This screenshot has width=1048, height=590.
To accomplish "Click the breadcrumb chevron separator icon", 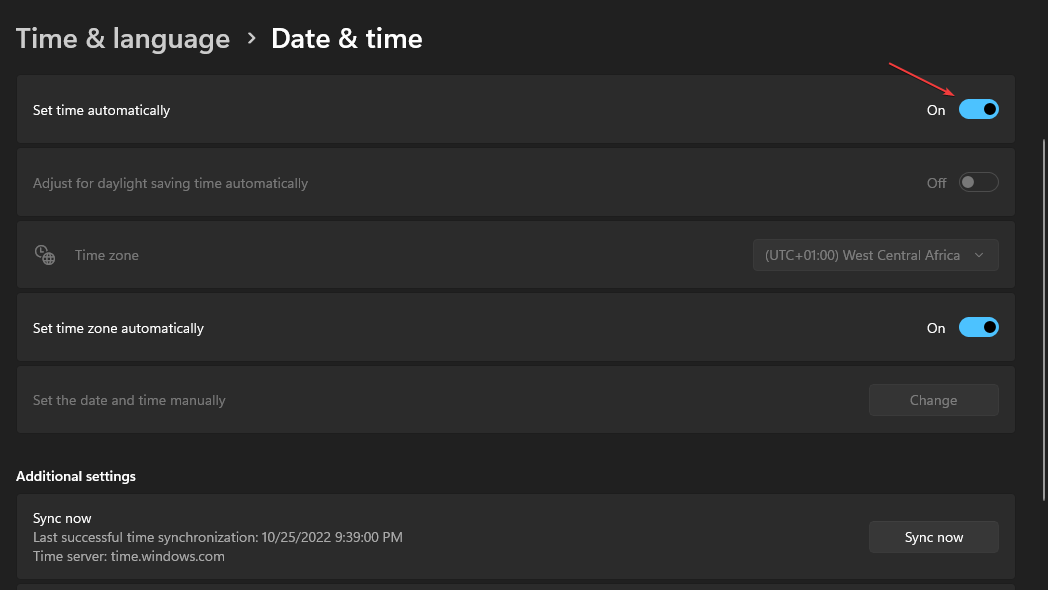I will [x=251, y=39].
